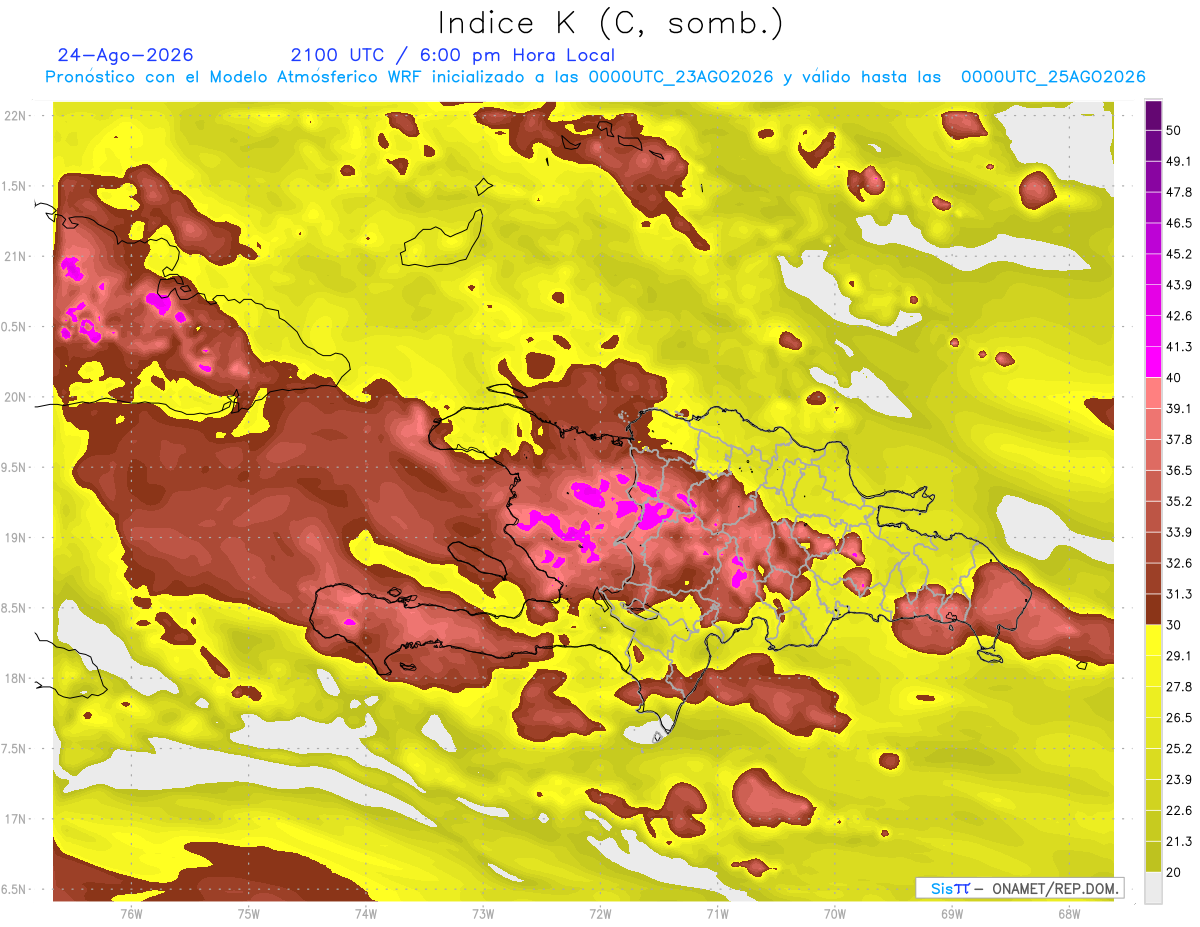Pick the dark purple swatch above value 50
This screenshot has width=1200, height=927.
click(x=1153, y=115)
